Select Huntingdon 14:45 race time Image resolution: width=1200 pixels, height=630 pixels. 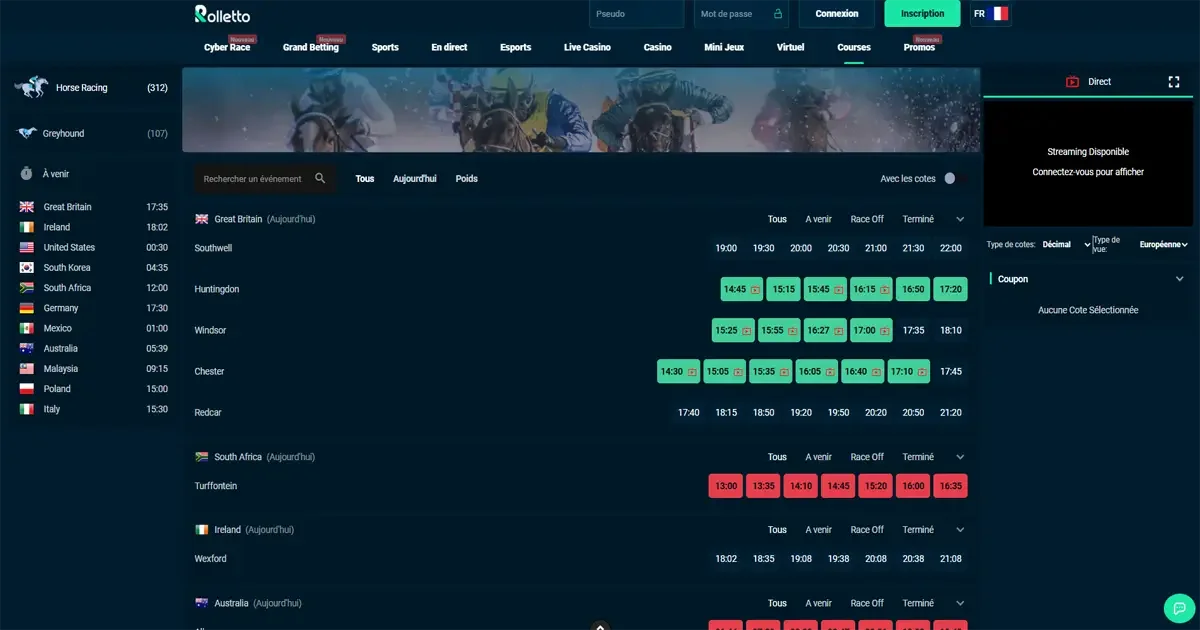742,289
